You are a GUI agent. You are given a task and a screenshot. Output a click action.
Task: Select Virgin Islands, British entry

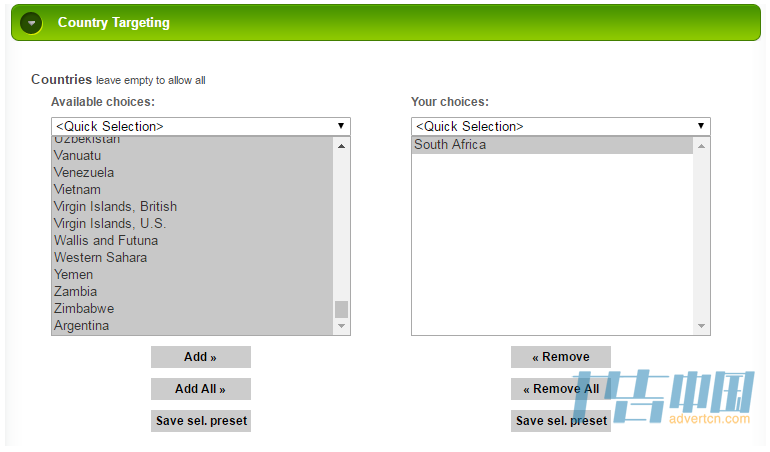pyautogui.click(x=192, y=206)
